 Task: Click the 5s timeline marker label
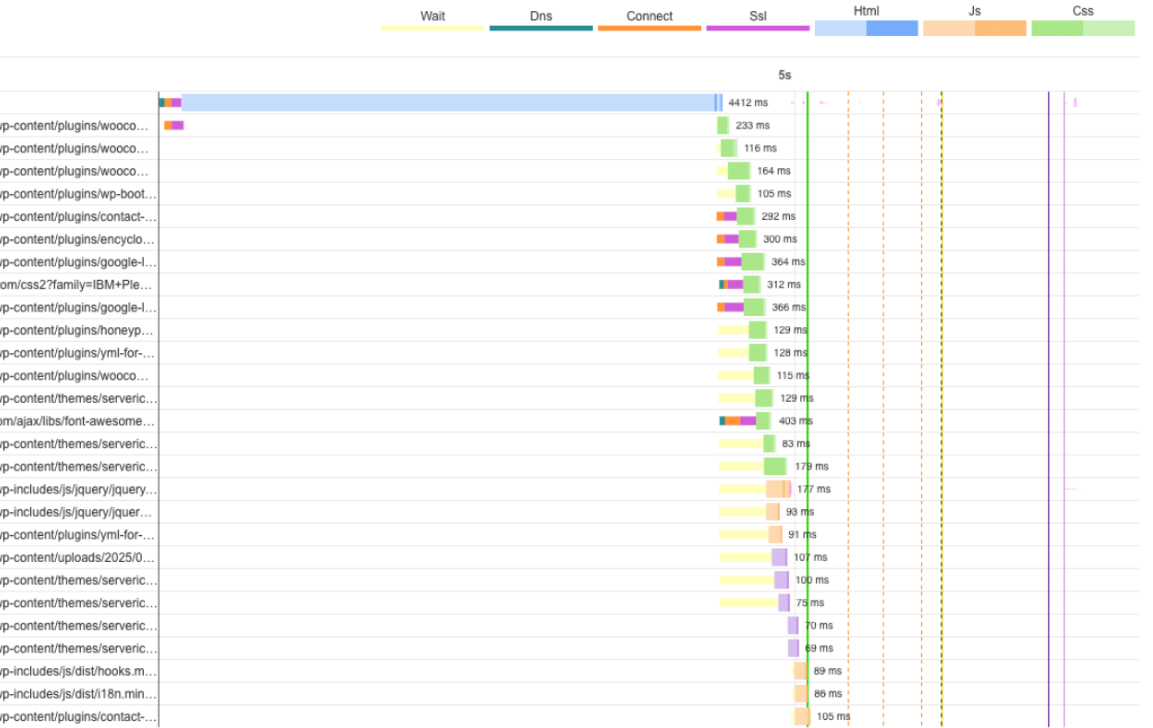click(x=785, y=75)
